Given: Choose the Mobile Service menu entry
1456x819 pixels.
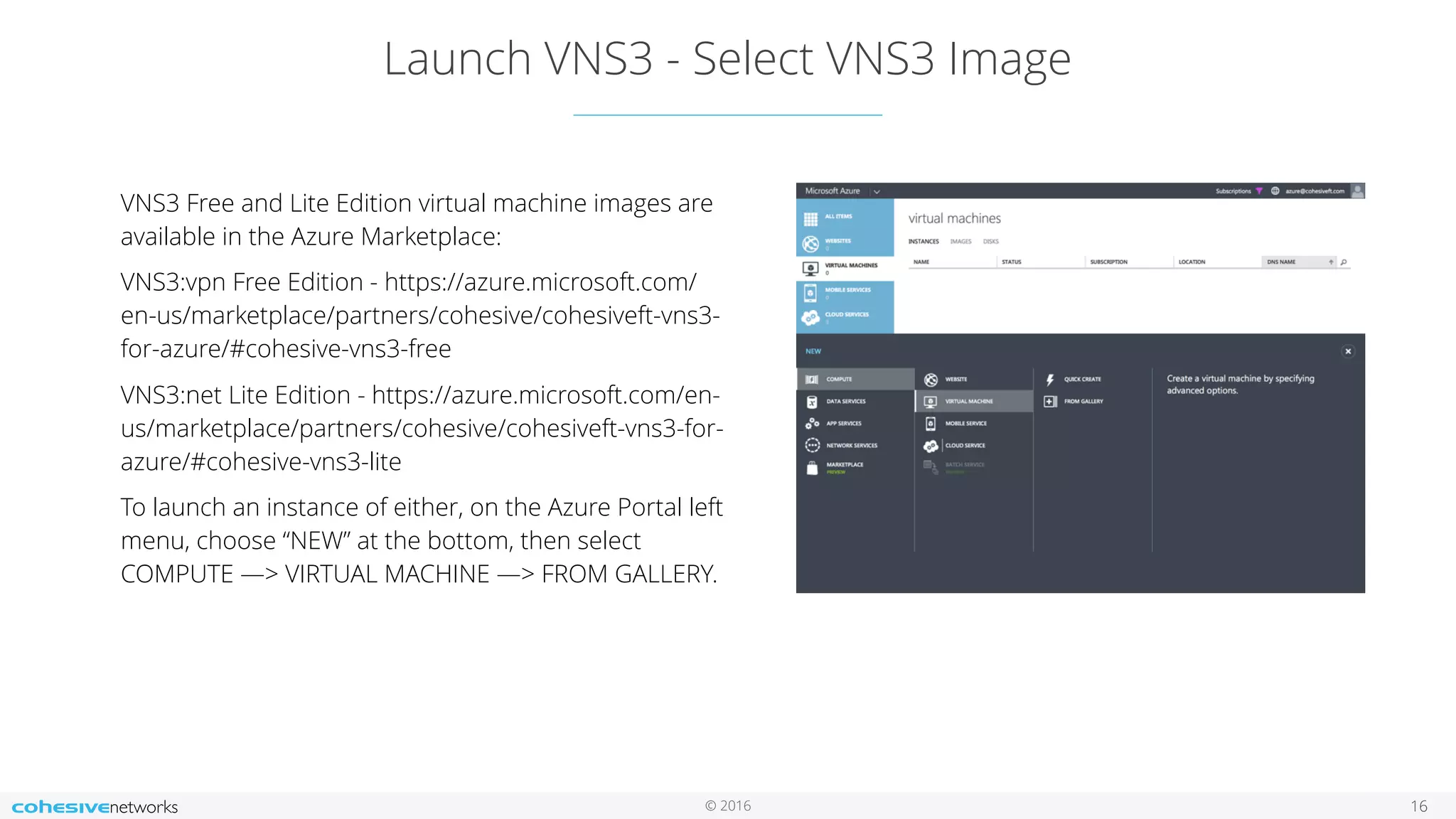Looking at the screenshot, I should [x=974, y=424].
